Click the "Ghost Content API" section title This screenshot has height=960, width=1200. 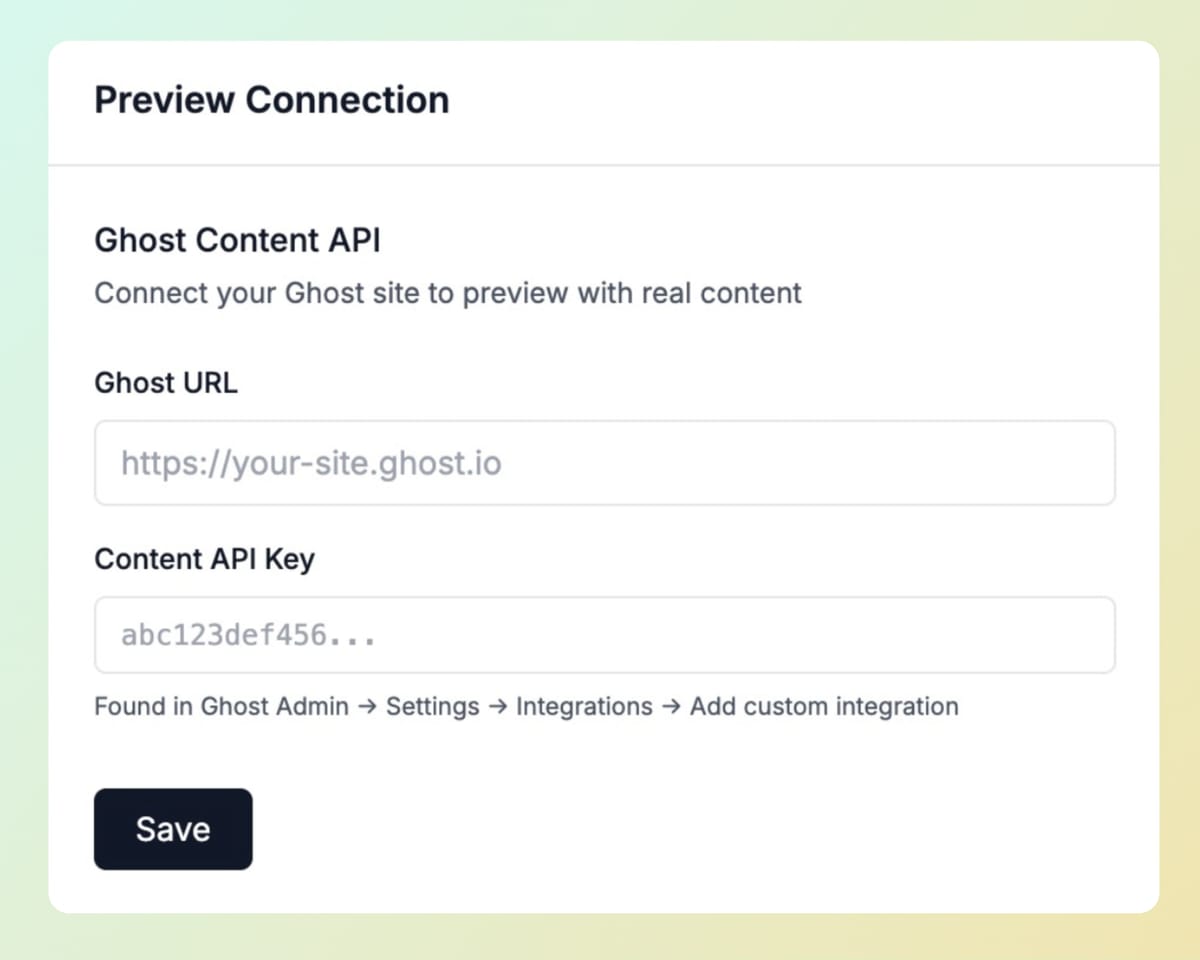pyautogui.click(x=237, y=241)
